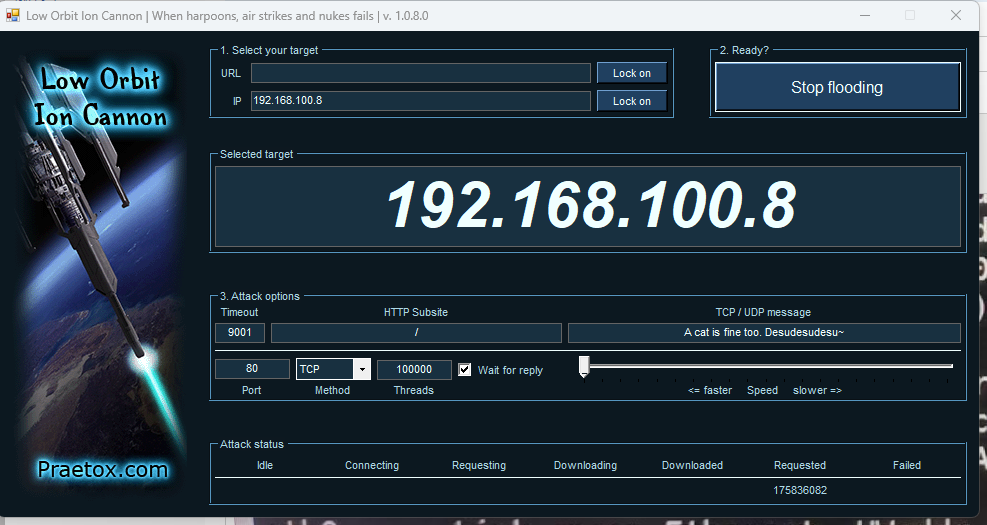Open the Method dropdown arrow
987x525 pixels.
click(x=362, y=370)
